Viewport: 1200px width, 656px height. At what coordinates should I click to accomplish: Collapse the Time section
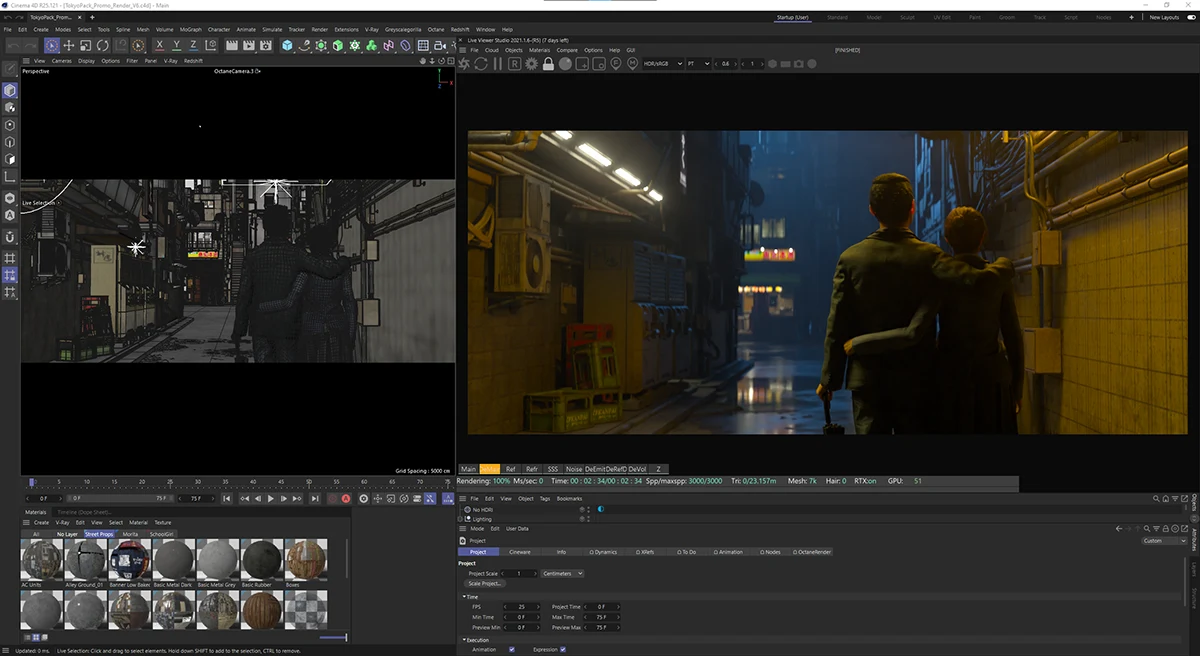coord(463,597)
